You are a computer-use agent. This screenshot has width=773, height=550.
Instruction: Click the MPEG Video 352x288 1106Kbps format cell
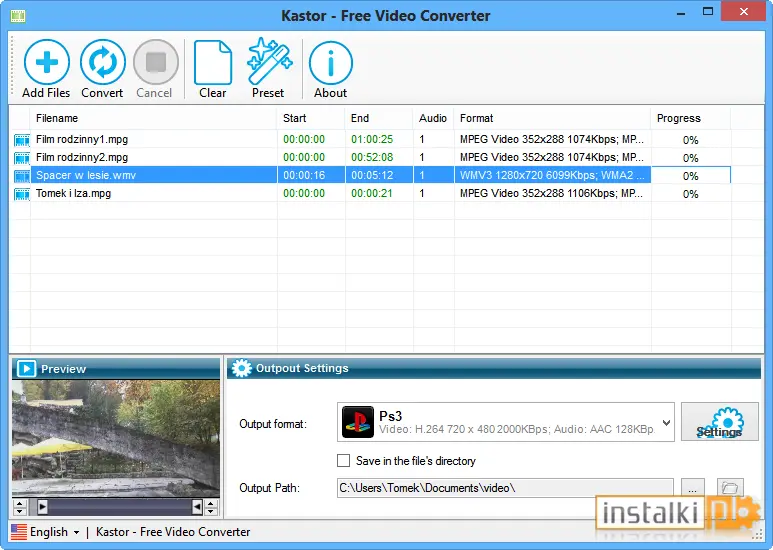click(x=552, y=194)
